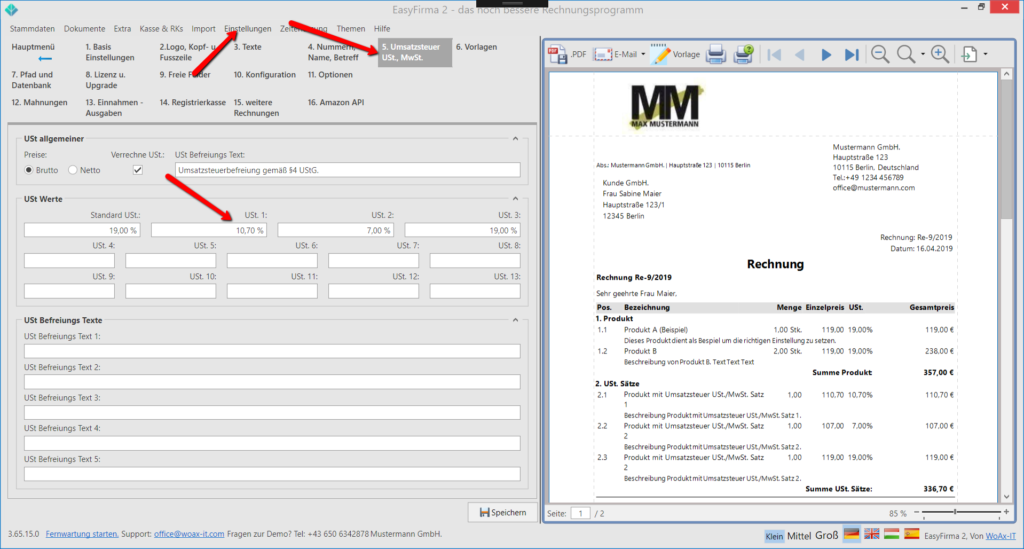Go to previous preview page
Screen dimensions: 1024x549
coord(799,54)
